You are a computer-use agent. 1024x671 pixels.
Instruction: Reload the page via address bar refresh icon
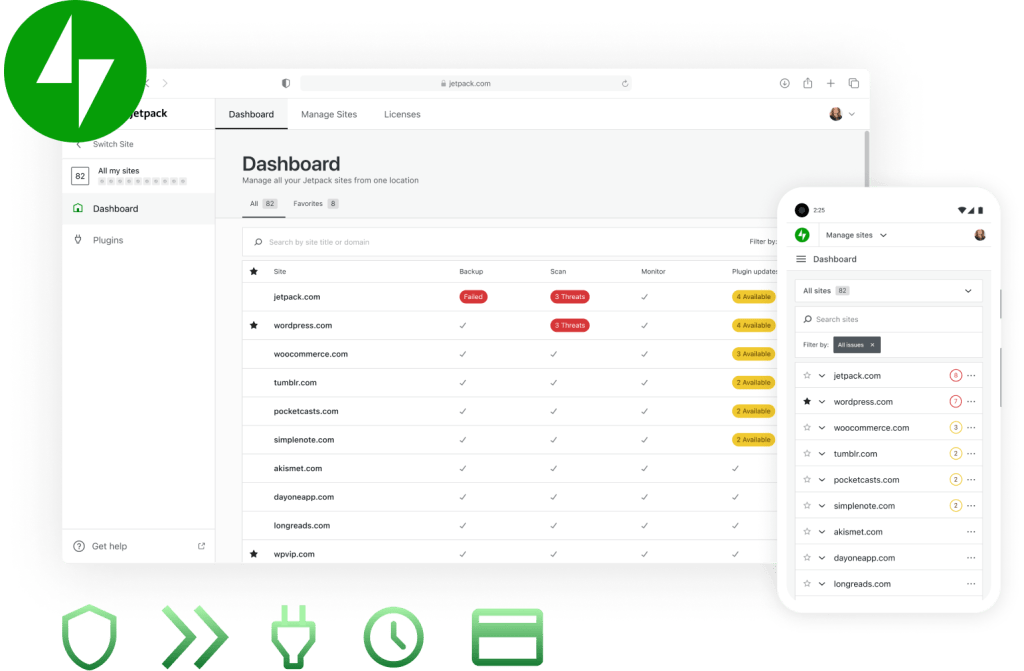625,84
